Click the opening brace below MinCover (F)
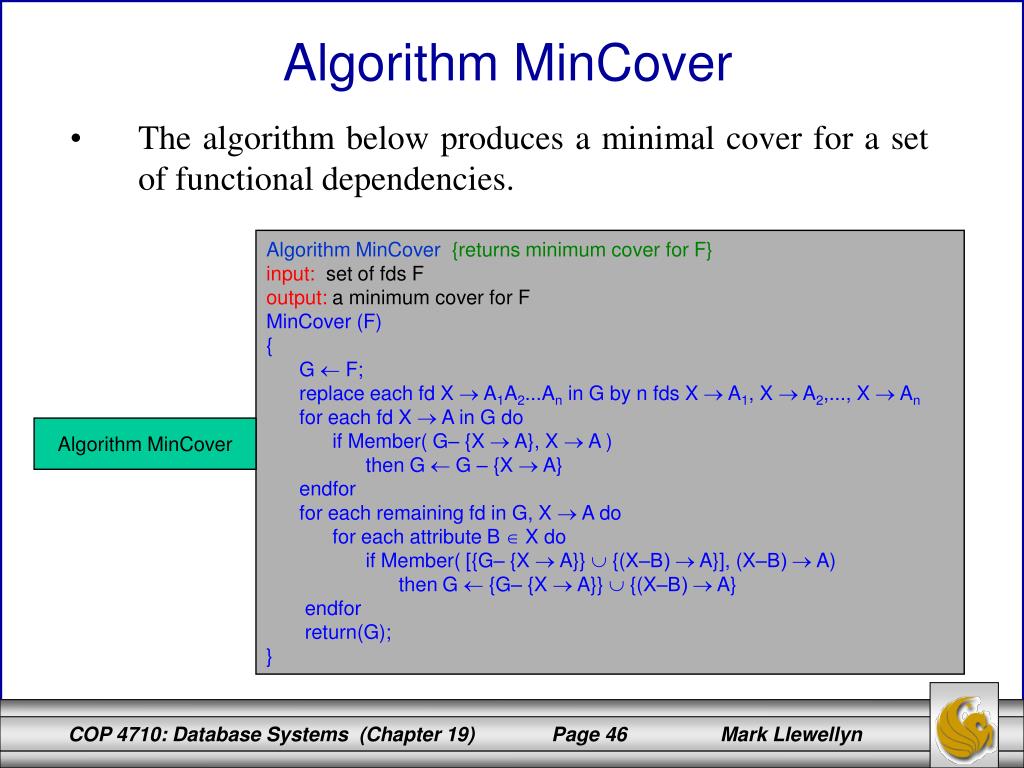Viewport: 1024px width, 768px height. point(269,346)
